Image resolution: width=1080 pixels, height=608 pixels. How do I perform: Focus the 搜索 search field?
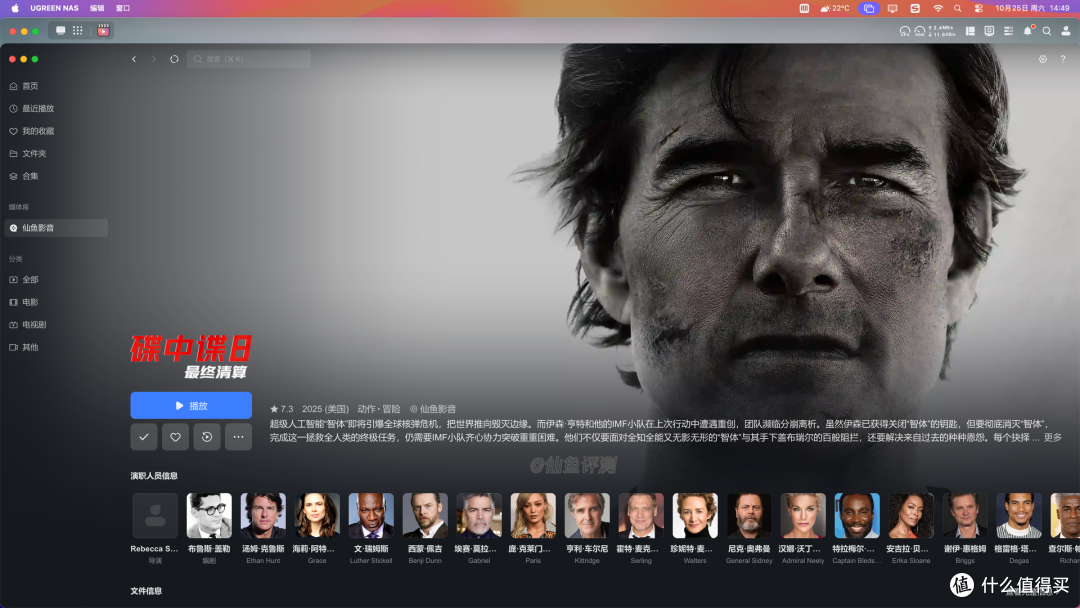pos(249,59)
